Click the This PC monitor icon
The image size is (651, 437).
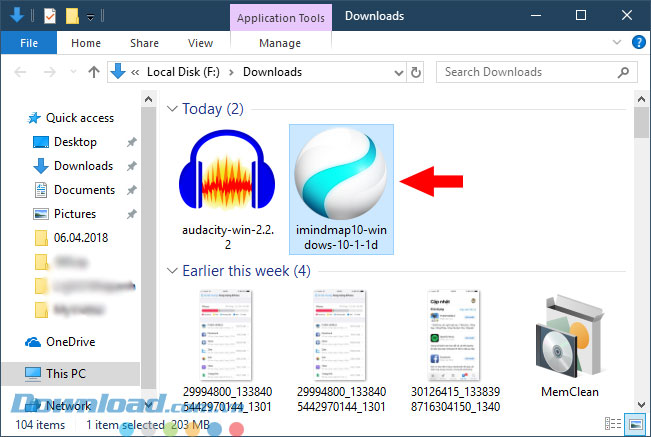pyautogui.click(x=33, y=374)
